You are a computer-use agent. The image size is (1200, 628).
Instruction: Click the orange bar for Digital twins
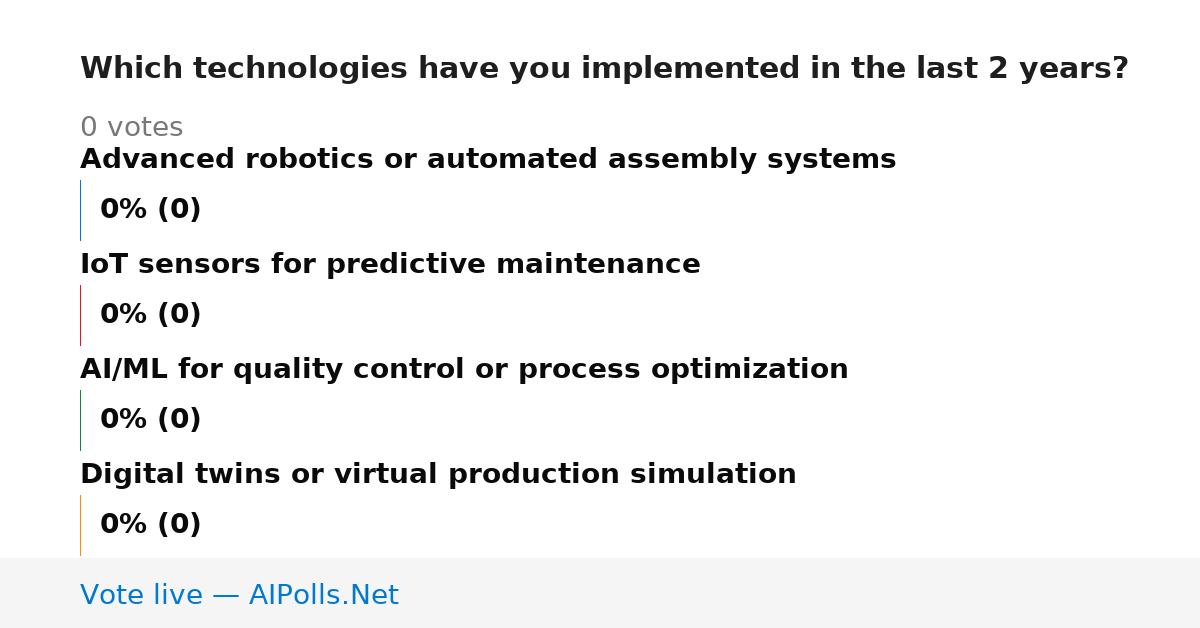tap(80, 525)
